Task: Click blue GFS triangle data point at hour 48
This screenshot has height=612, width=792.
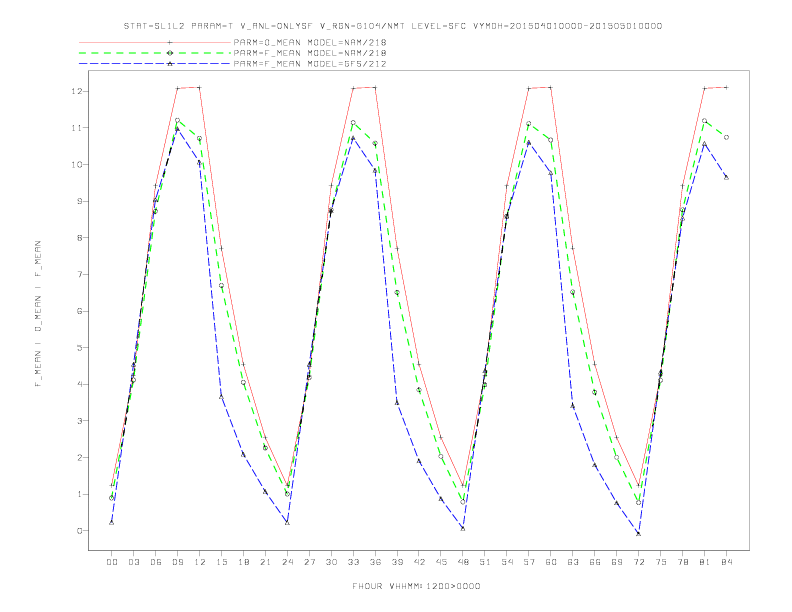Action: pos(463,528)
